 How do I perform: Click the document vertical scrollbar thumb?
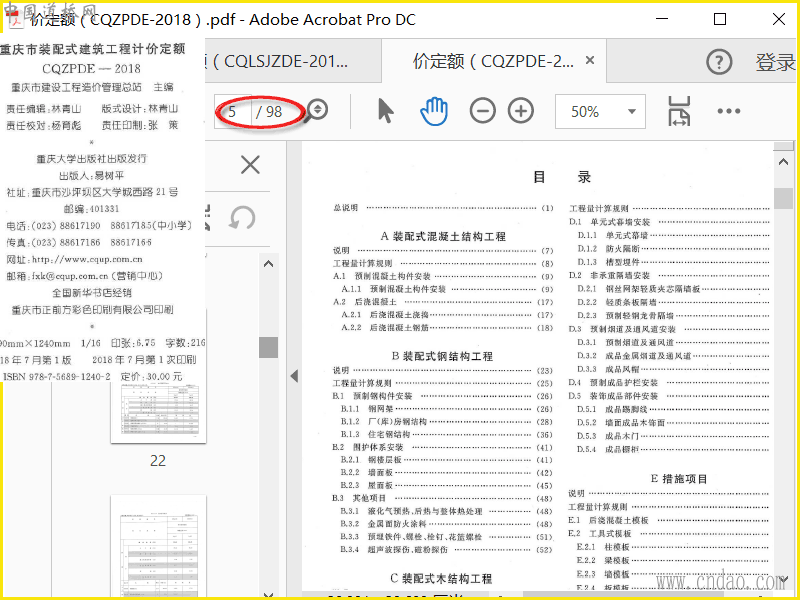[x=783, y=198]
